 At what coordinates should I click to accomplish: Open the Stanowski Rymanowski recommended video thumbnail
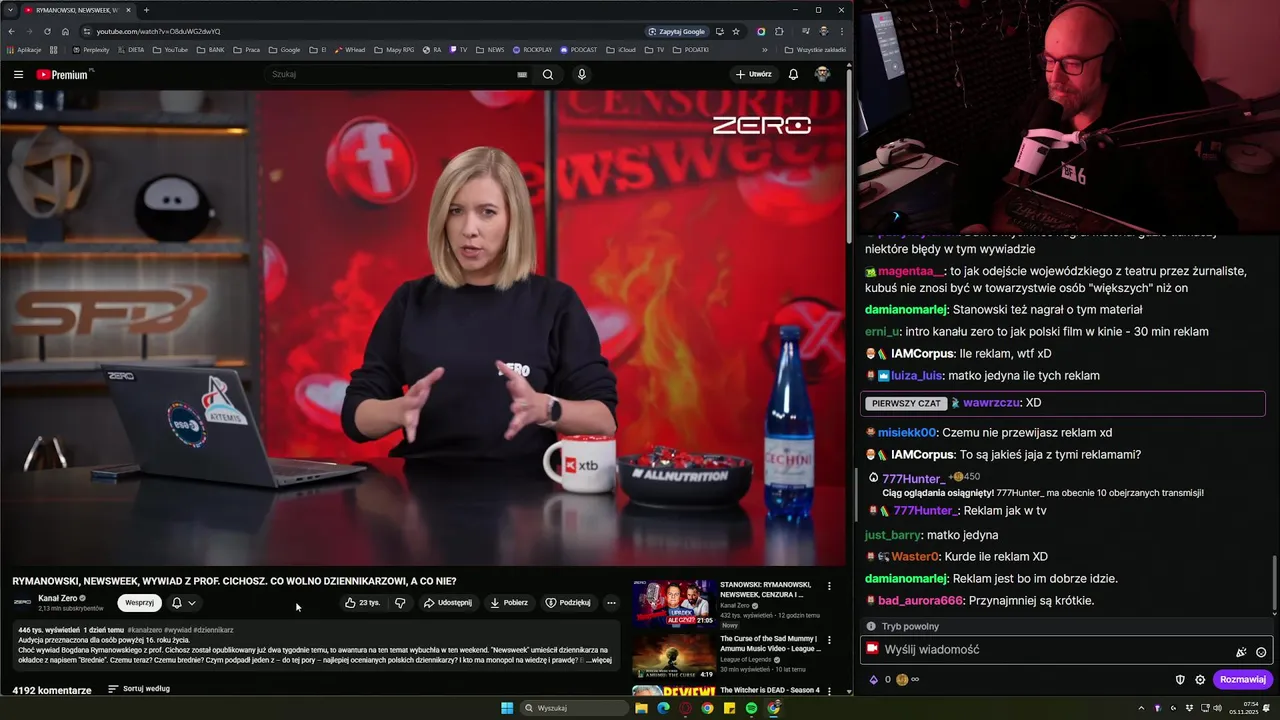(673, 603)
